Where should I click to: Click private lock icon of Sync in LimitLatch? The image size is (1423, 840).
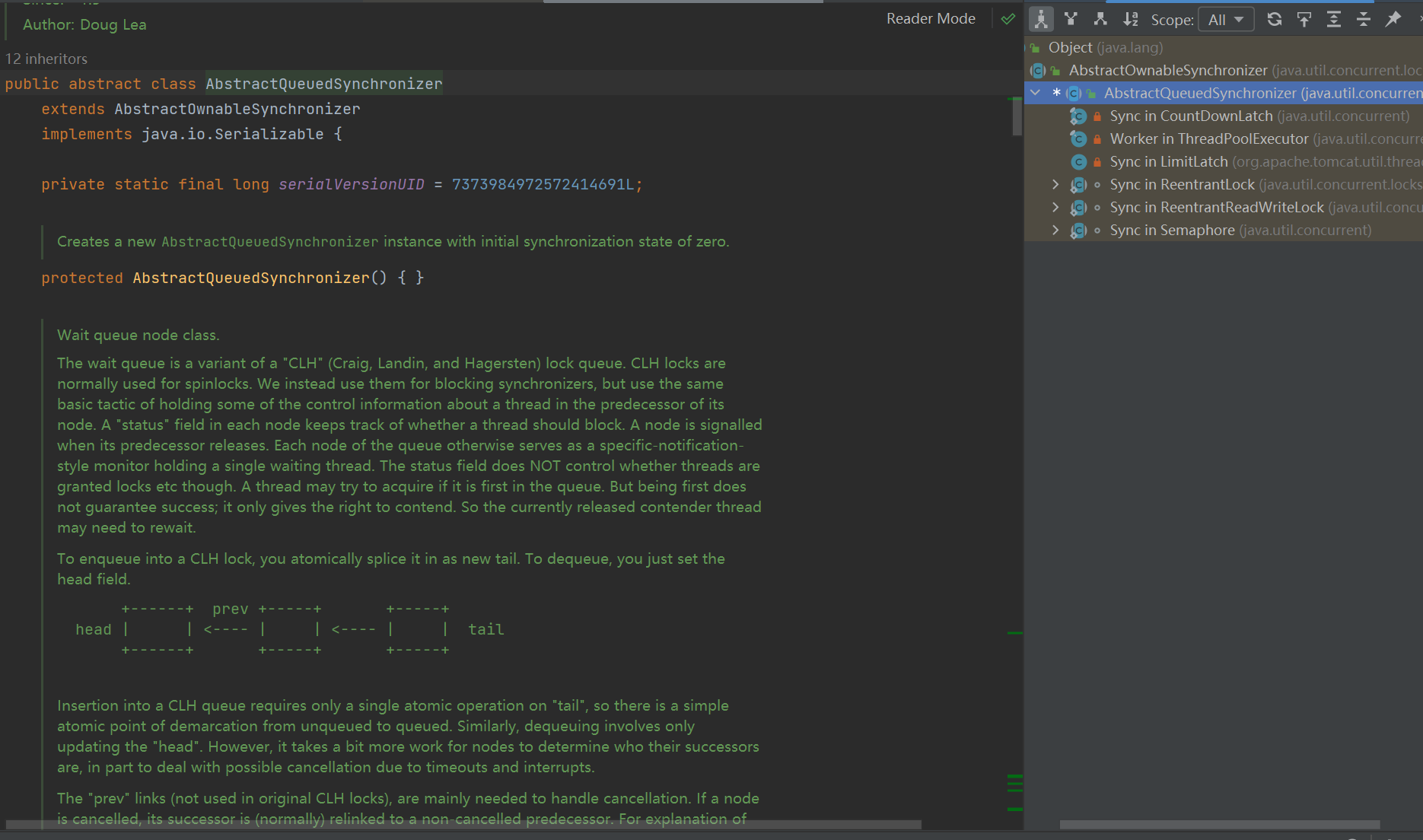1097,162
